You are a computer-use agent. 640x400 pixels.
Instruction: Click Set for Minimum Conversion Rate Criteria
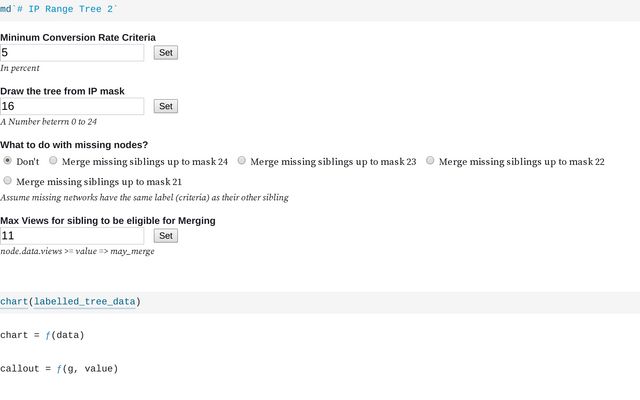(x=166, y=53)
